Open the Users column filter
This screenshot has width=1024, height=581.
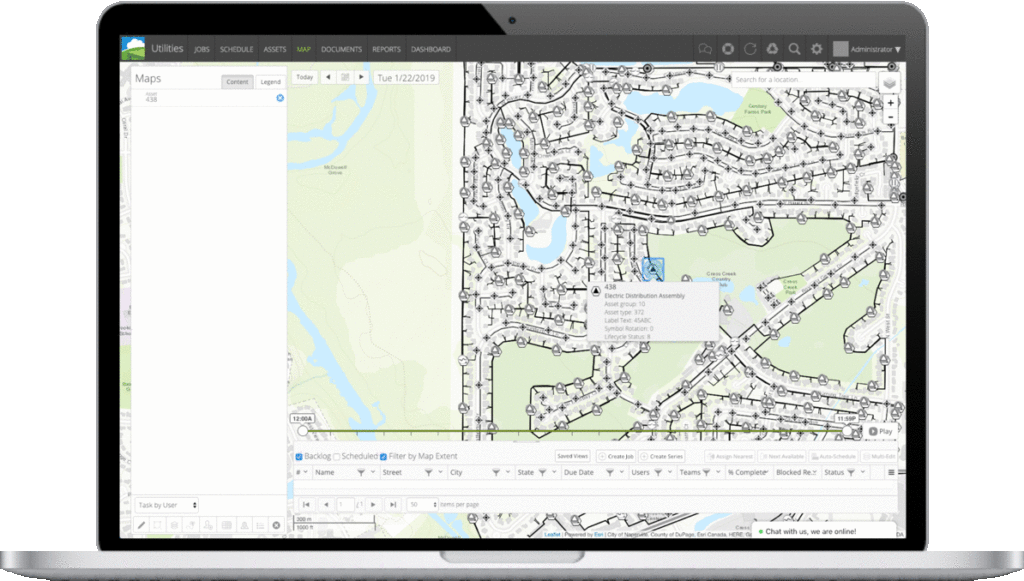click(658, 472)
